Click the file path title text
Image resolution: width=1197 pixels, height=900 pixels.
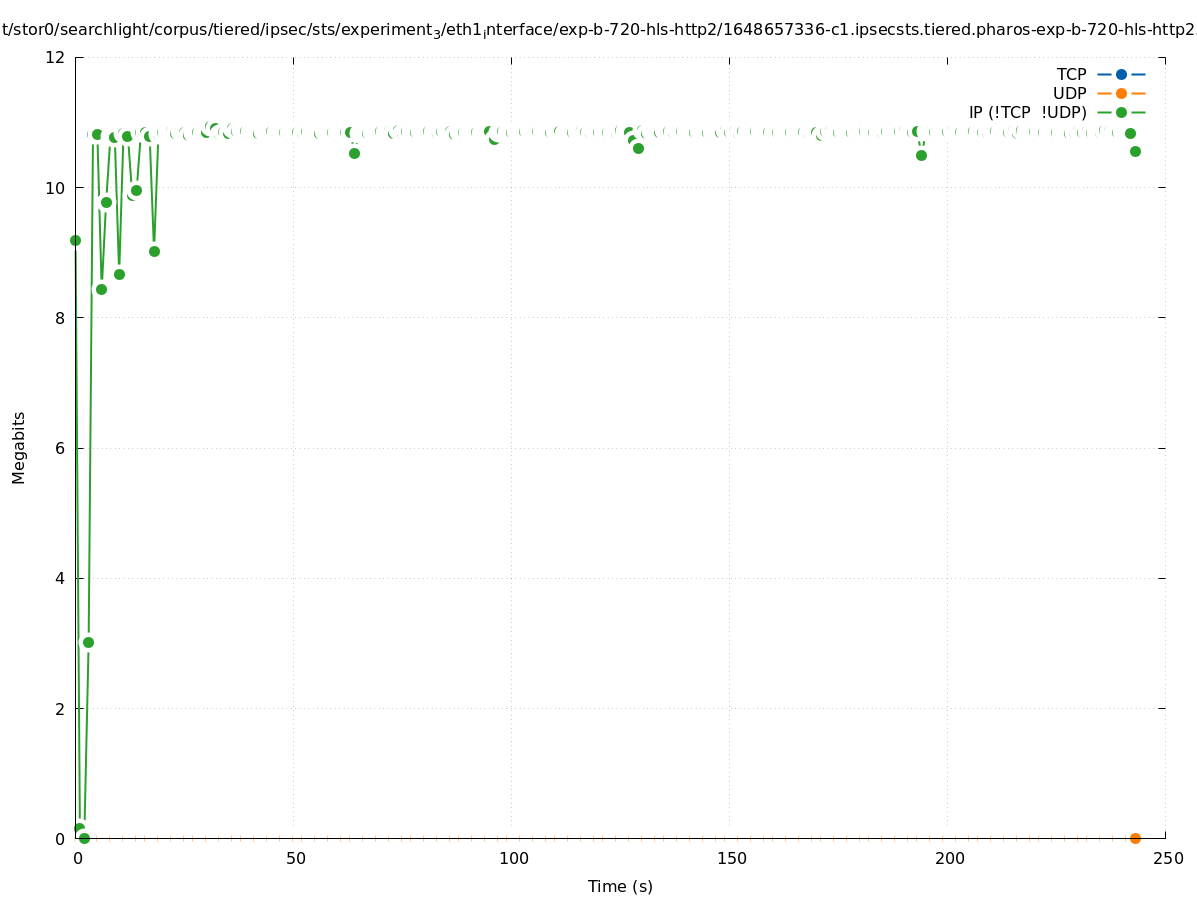598,30
